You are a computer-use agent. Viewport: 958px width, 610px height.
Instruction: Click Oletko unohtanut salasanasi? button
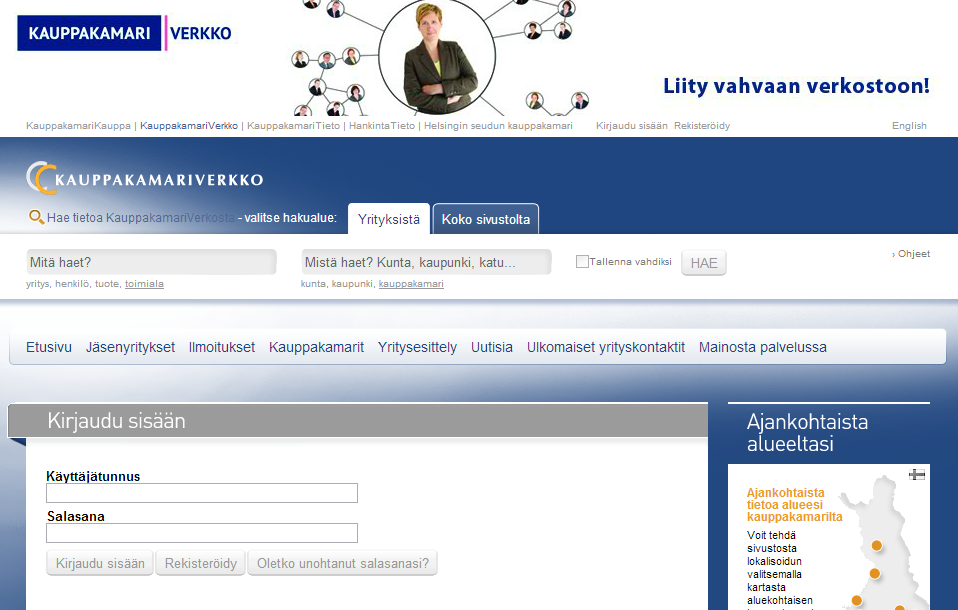pos(343,563)
